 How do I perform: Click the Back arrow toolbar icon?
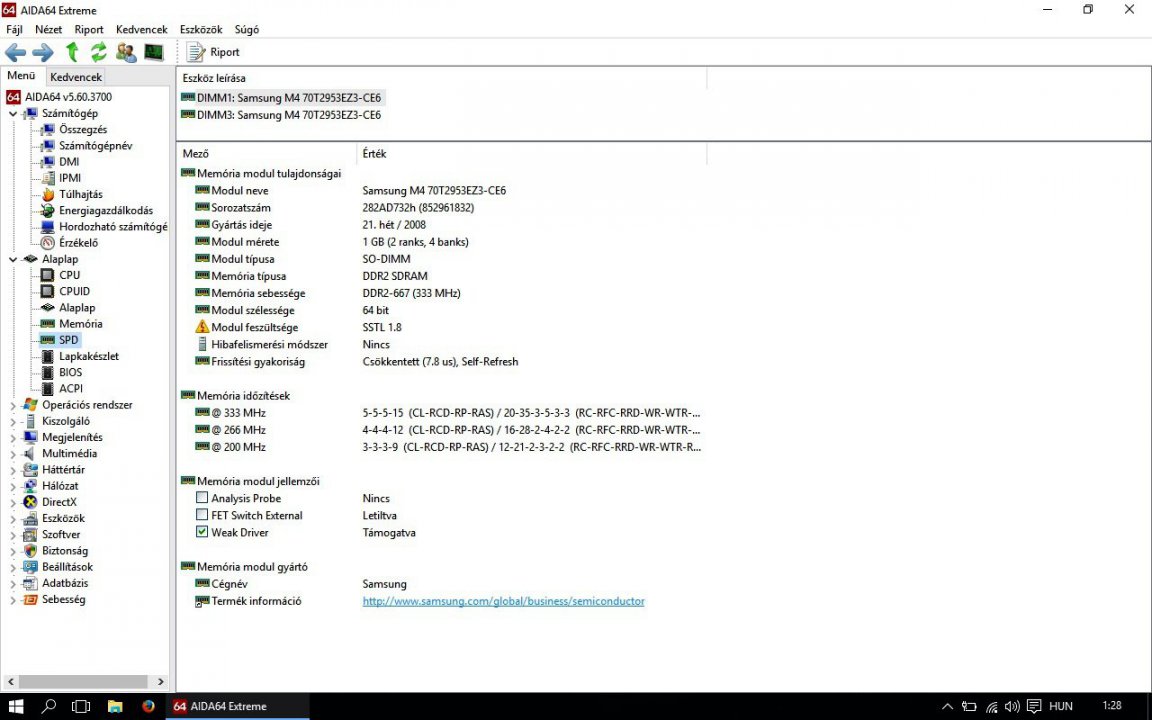pyautogui.click(x=15, y=52)
